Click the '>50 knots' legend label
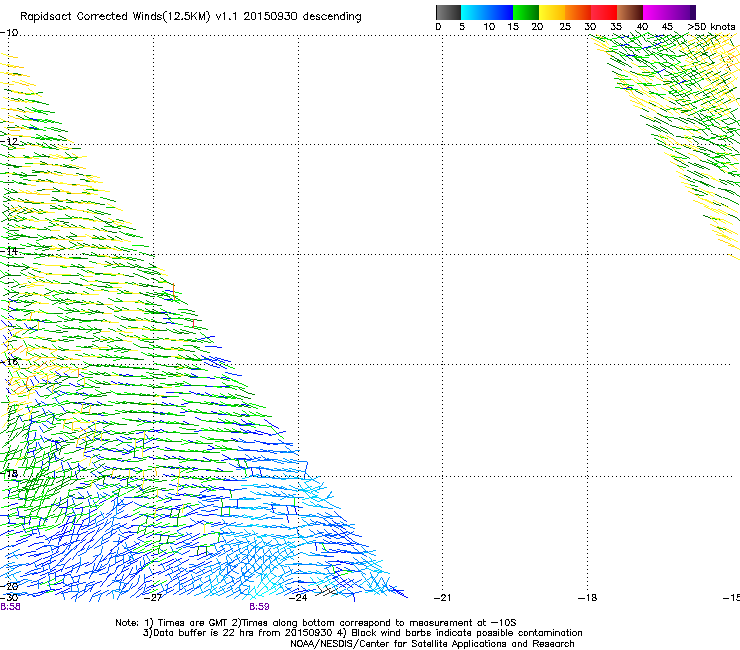Screen dimensions: 740x650 click(711, 27)
